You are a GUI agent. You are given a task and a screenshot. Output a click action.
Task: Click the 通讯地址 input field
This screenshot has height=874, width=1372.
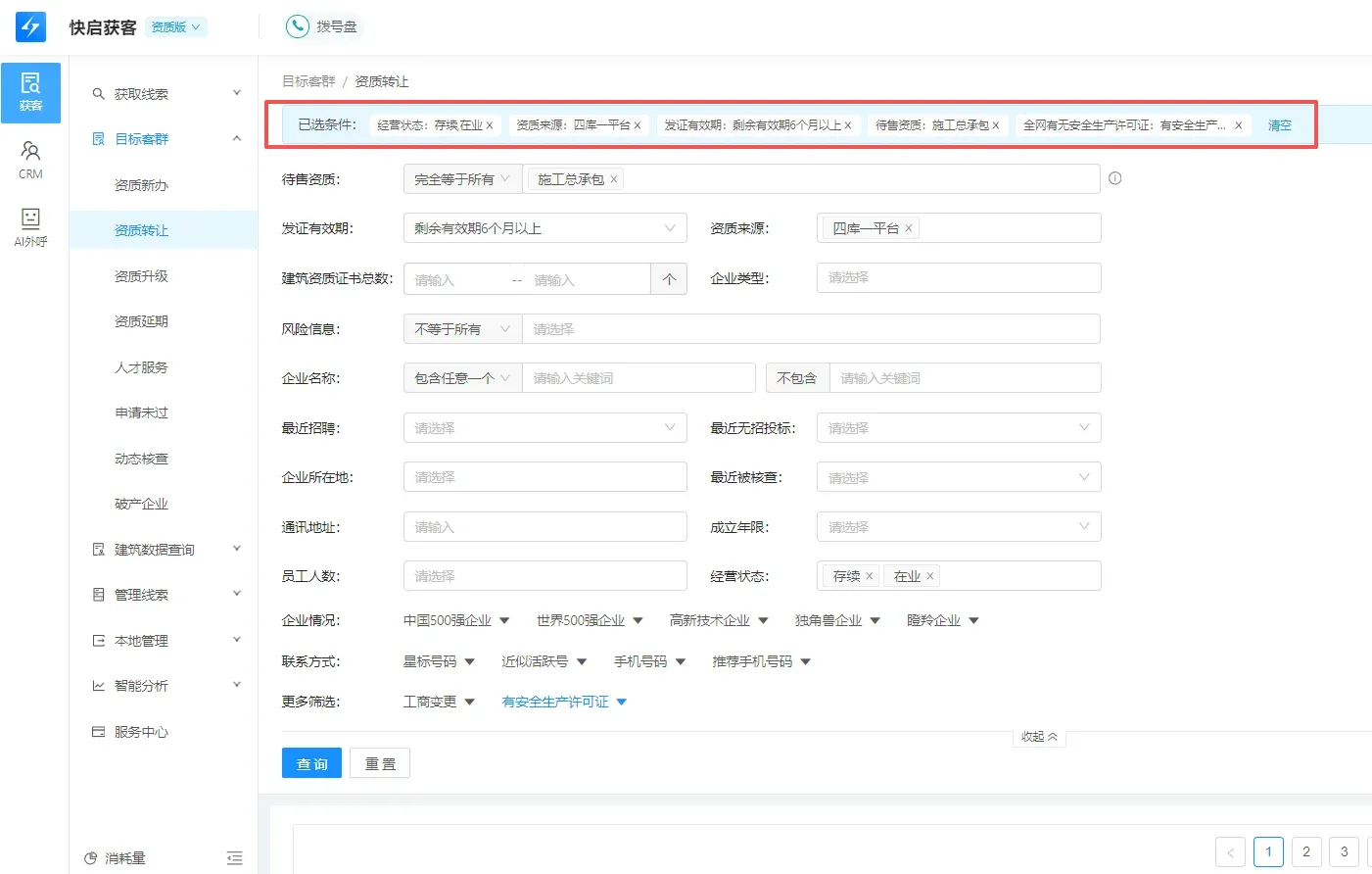(544, 527)
